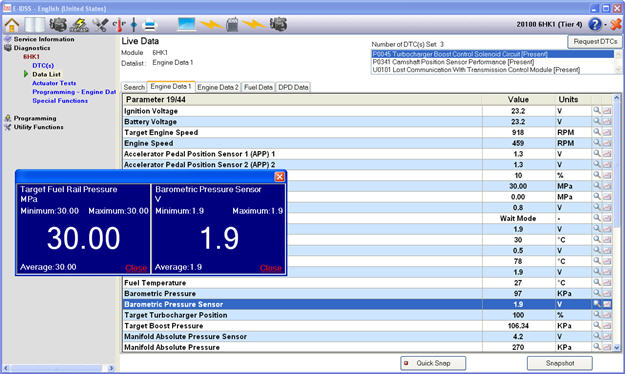625x374 pixels.
Task: Open the wrench utility tools icon
Action: pos(100,25)
